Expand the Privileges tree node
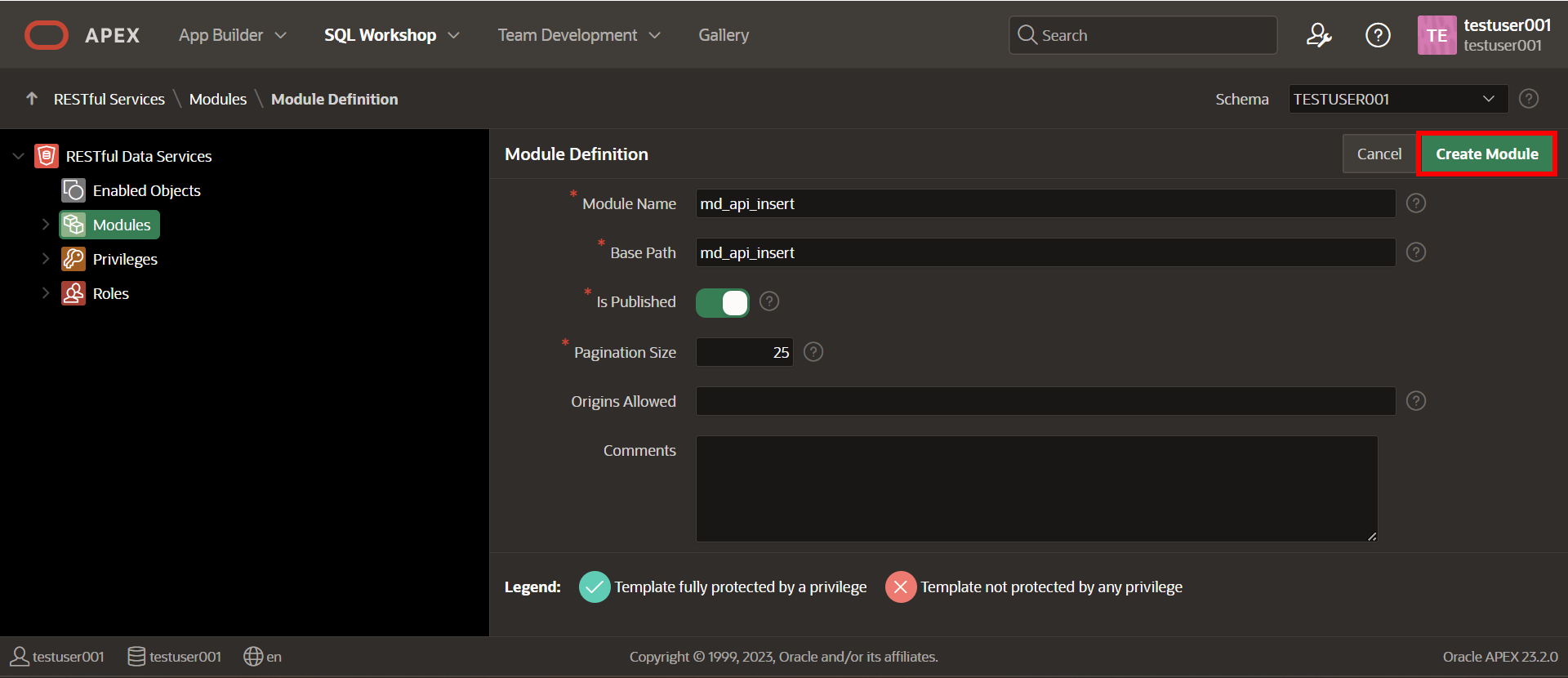The width and height of the screenshot is (1568, 678). tap(46, 259)
